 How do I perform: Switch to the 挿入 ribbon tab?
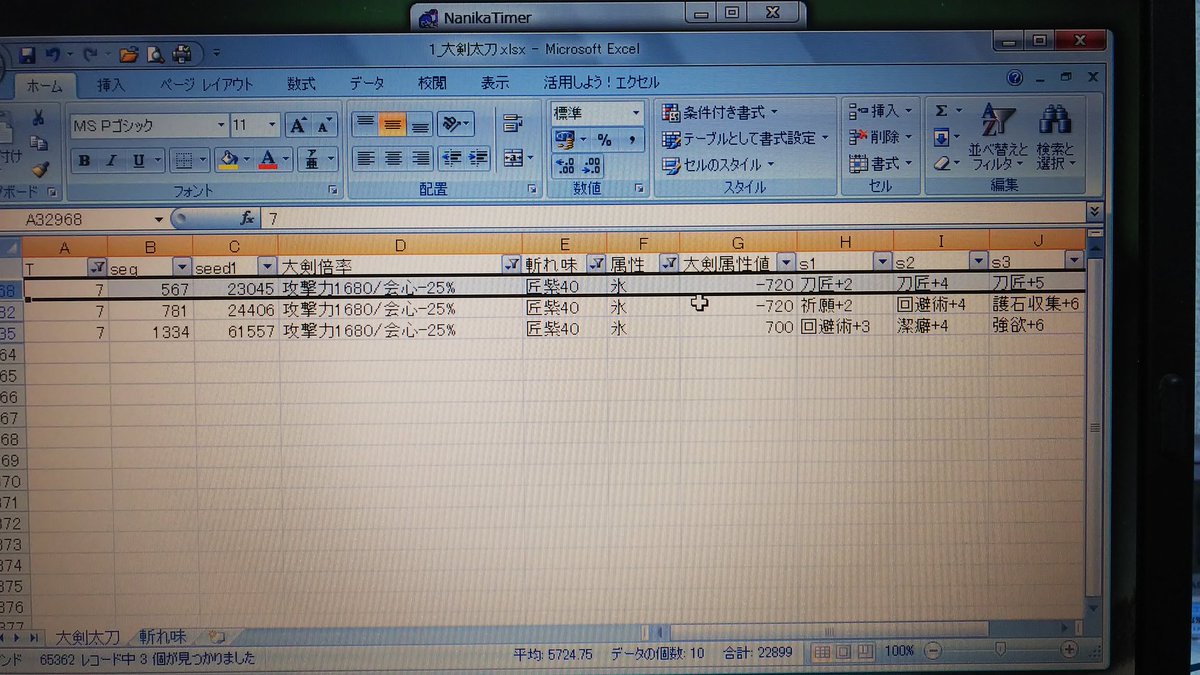tap(111, 85)
